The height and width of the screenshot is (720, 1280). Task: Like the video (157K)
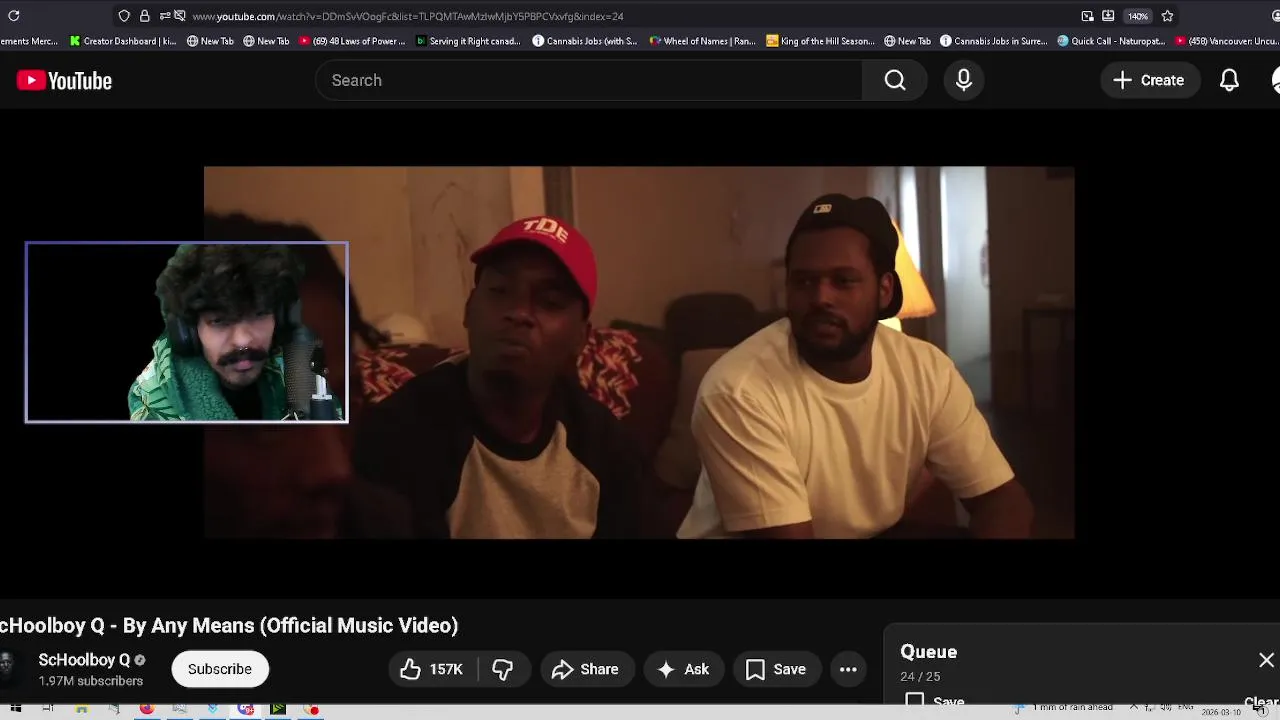click(x=432, y=669)
